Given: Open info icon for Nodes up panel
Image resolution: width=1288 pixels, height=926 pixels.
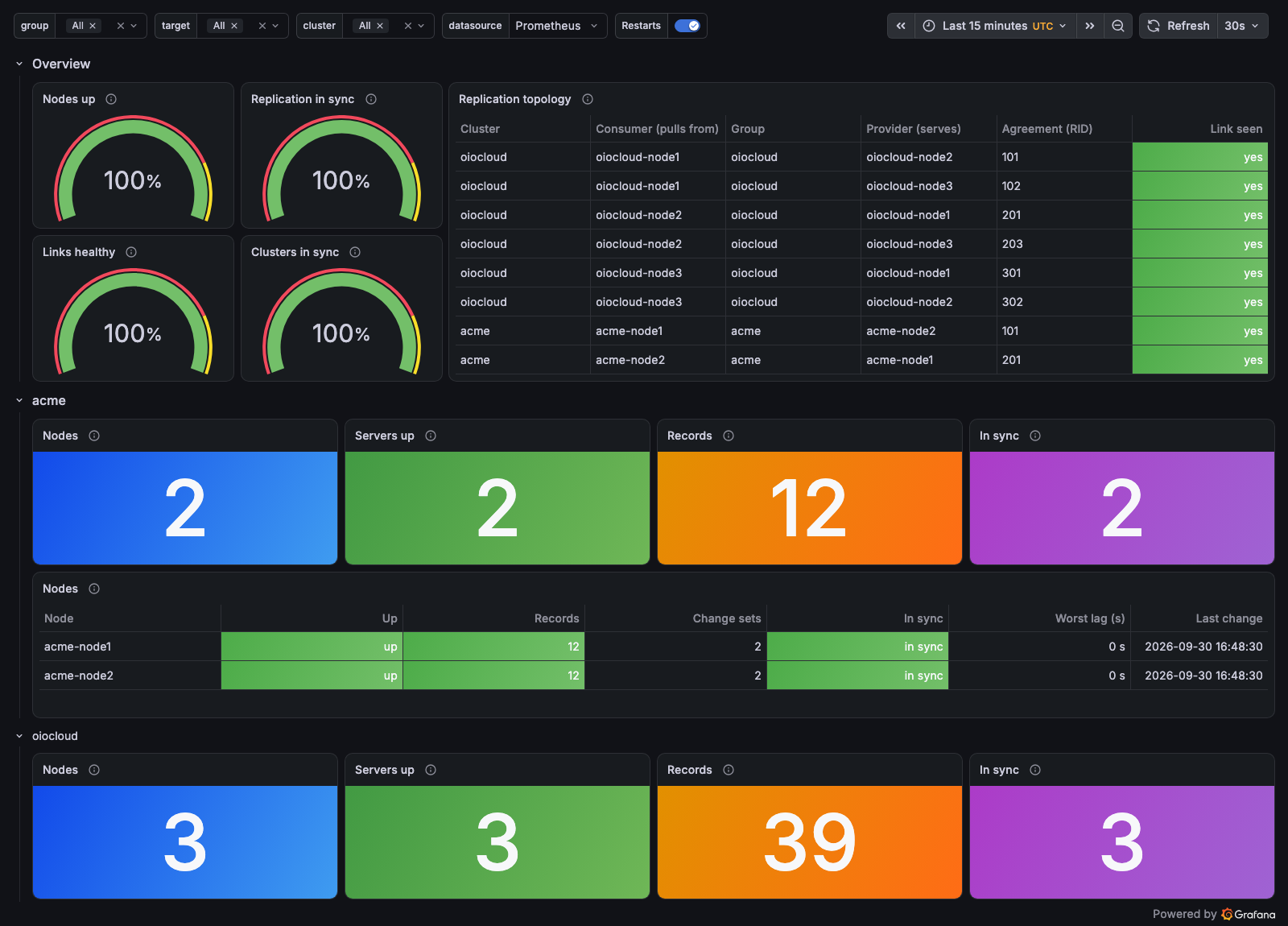Looking at the screenshot, I should point(111,99).
